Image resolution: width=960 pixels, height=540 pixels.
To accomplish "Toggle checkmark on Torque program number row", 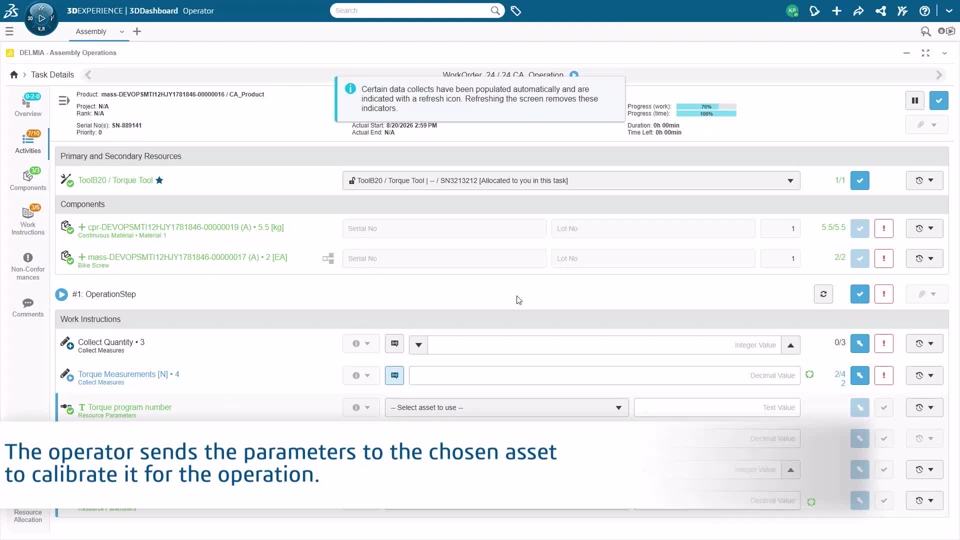I will click(x=884, y=408).
